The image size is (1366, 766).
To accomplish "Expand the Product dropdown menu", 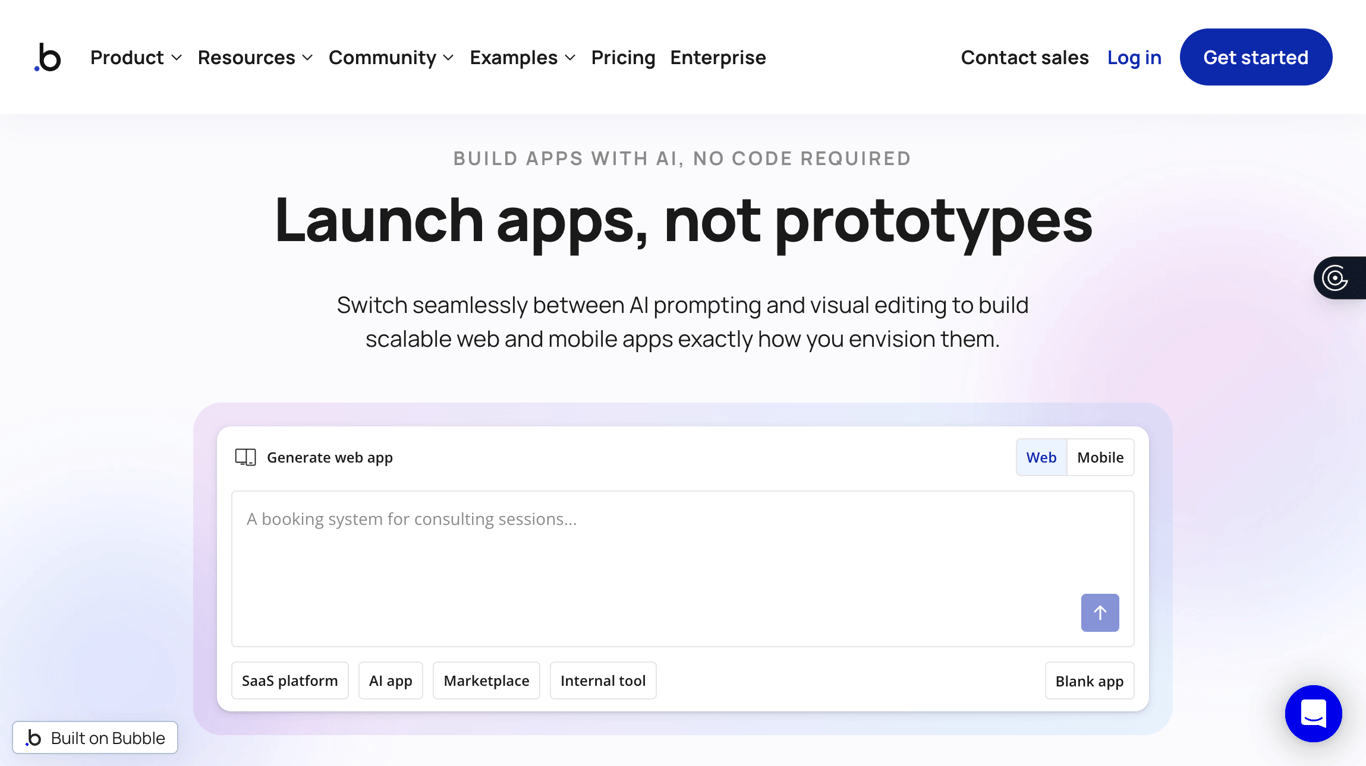I will [x=135, y=57].
